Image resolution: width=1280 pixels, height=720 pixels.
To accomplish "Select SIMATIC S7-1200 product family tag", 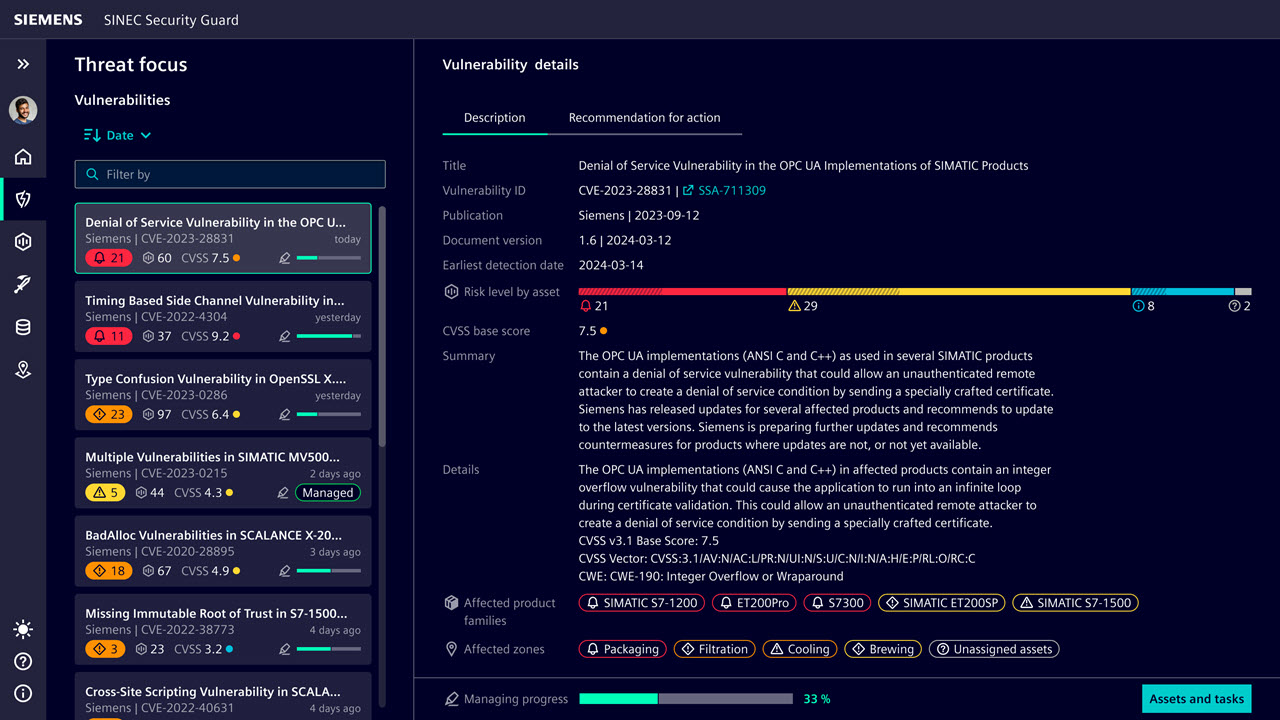I will click(642, 603).
